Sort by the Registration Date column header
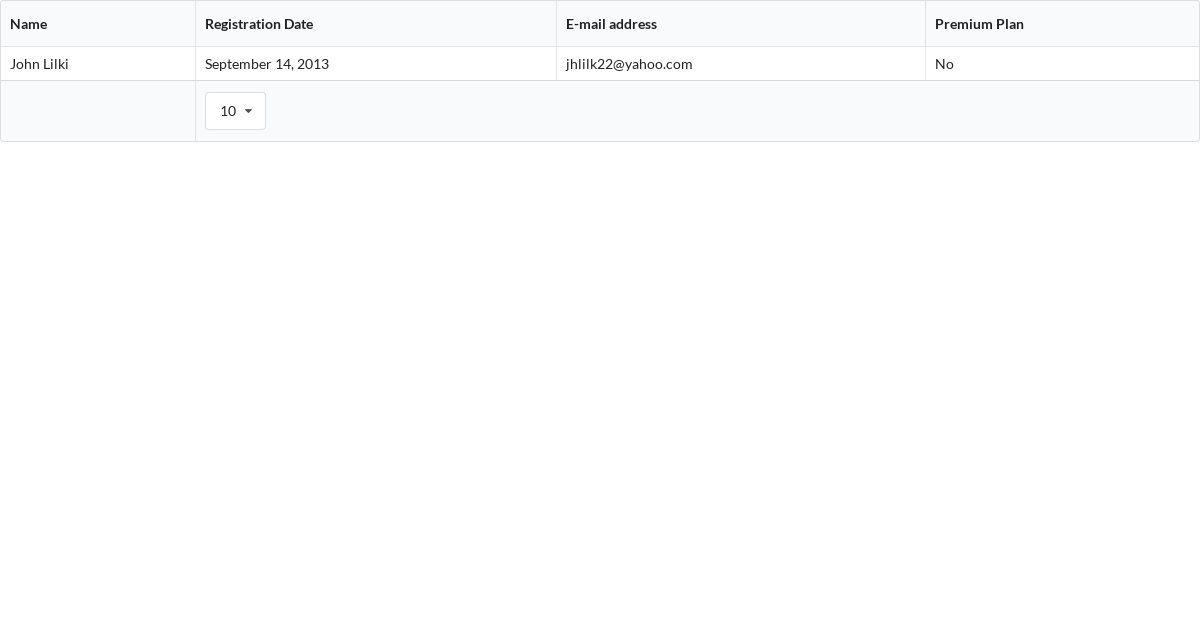Viewport: 1200px width, 630px height. 259,23
